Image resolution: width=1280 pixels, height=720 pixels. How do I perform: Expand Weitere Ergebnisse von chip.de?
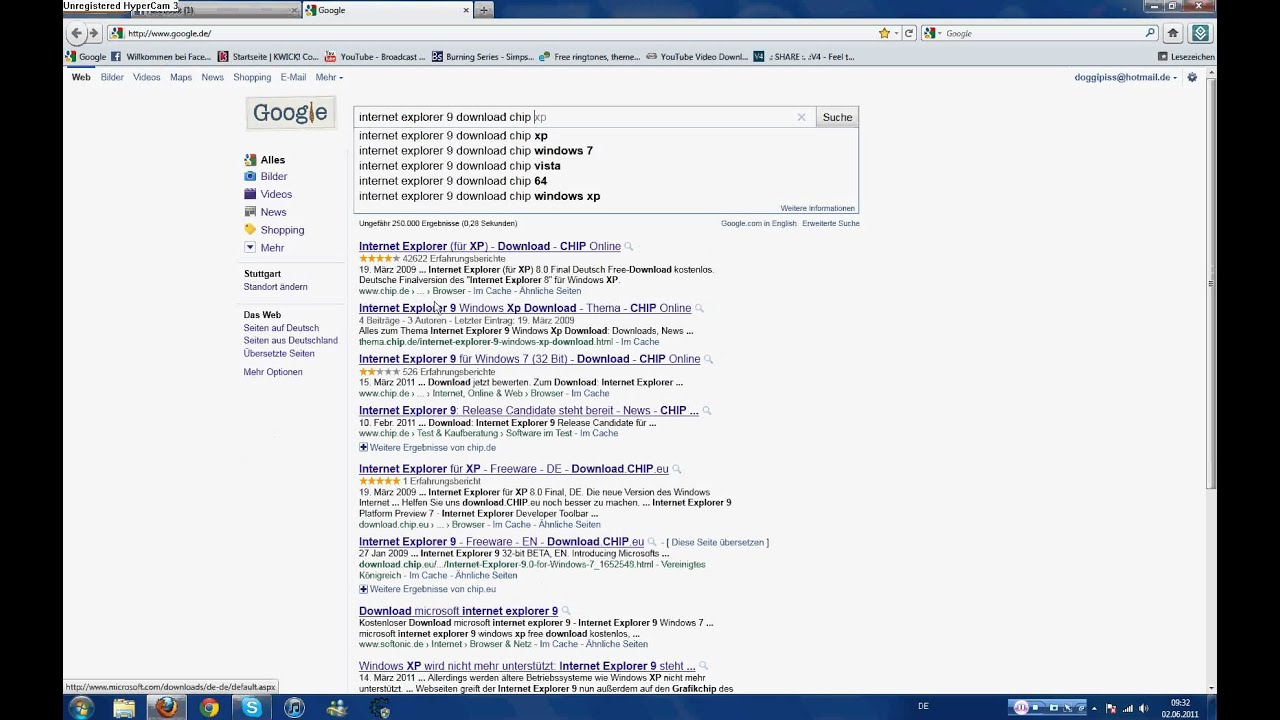(x=427, y=448)
